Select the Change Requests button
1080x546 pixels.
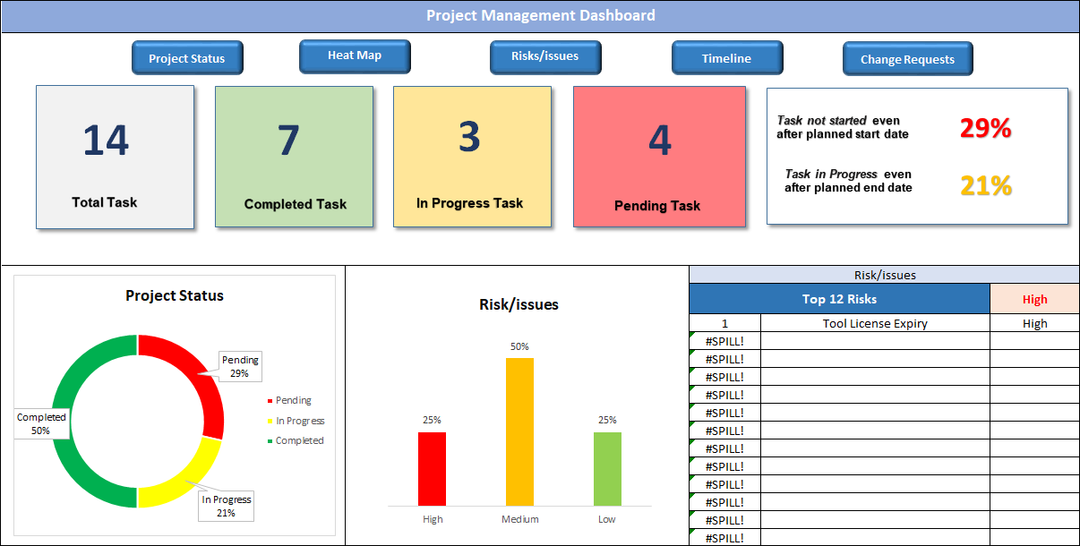click(x=907, y=59)
